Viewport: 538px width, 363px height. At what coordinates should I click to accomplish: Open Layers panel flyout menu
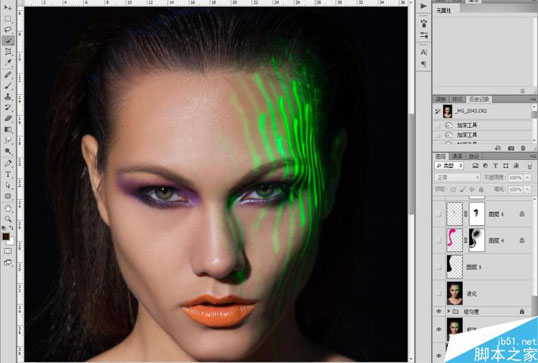point(533,156)
